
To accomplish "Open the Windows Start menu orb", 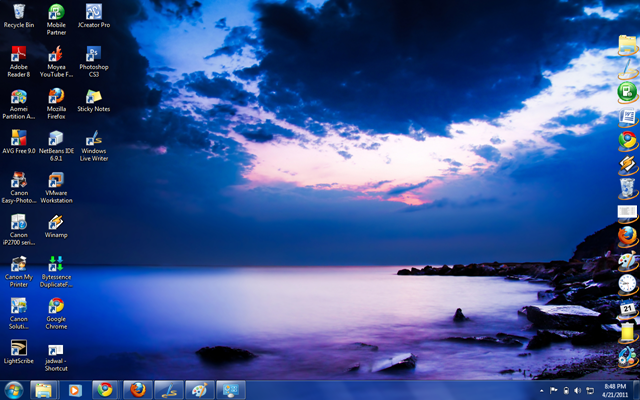I will pos(13,391).
